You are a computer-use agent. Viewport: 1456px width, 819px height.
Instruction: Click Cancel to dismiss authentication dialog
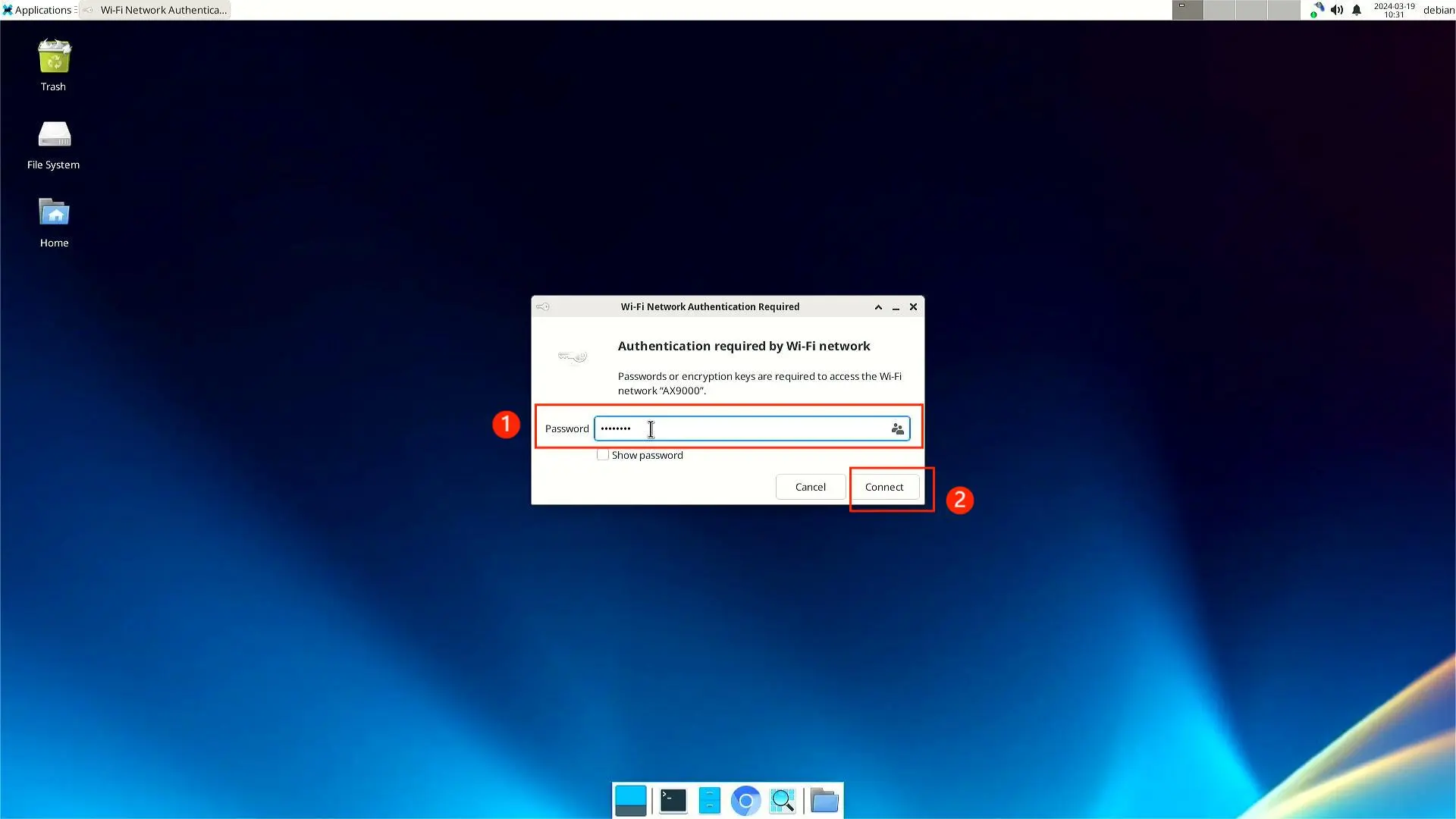810,487
